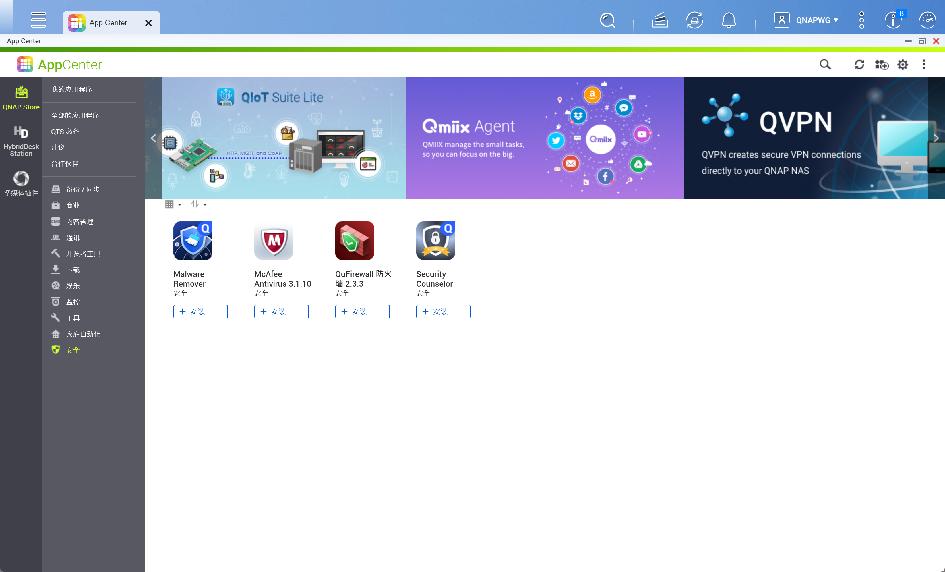Select the HybridDesk Station source

(x=21, y=140)
